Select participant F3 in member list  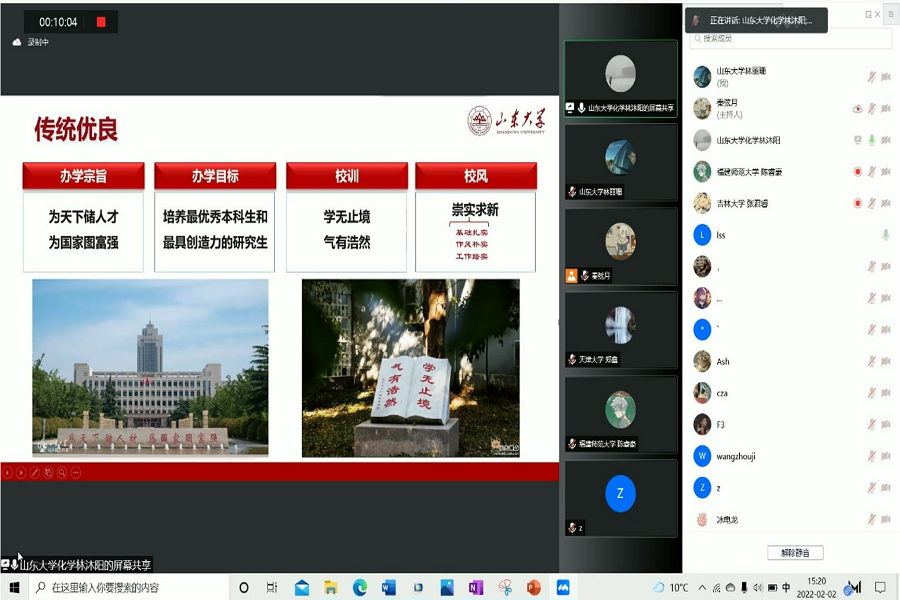click(792, 424)
